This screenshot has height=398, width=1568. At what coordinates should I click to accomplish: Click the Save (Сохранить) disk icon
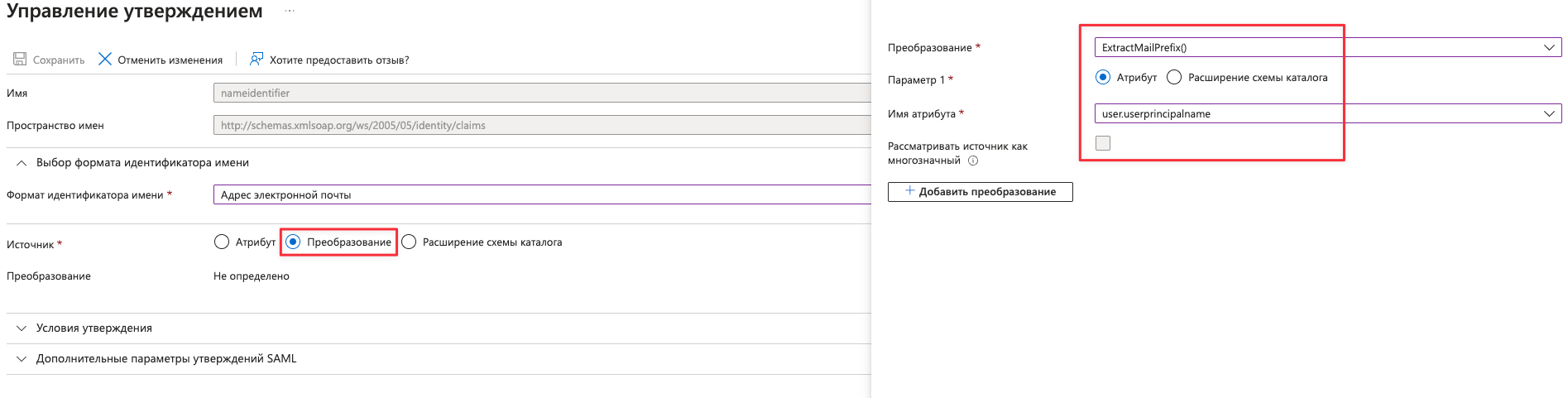tap(20, 60)
